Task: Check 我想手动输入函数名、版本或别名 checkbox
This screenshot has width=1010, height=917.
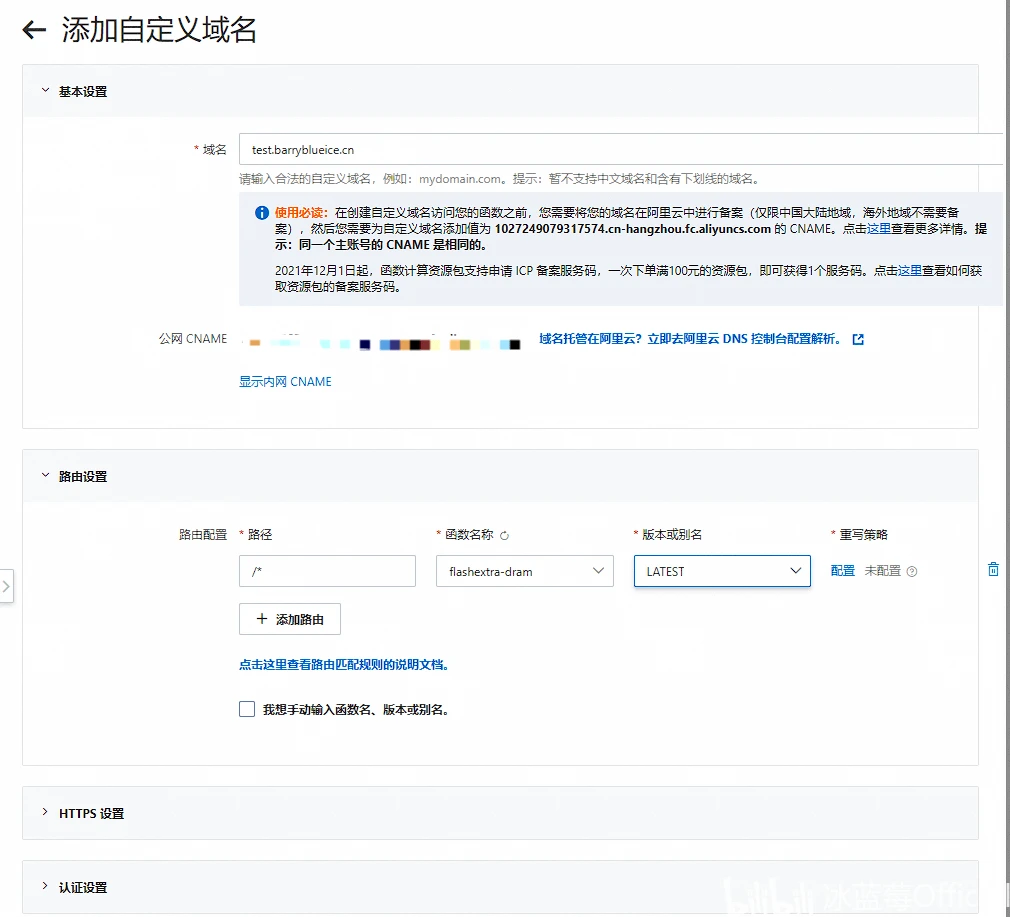Action: (x=247, y=709)
